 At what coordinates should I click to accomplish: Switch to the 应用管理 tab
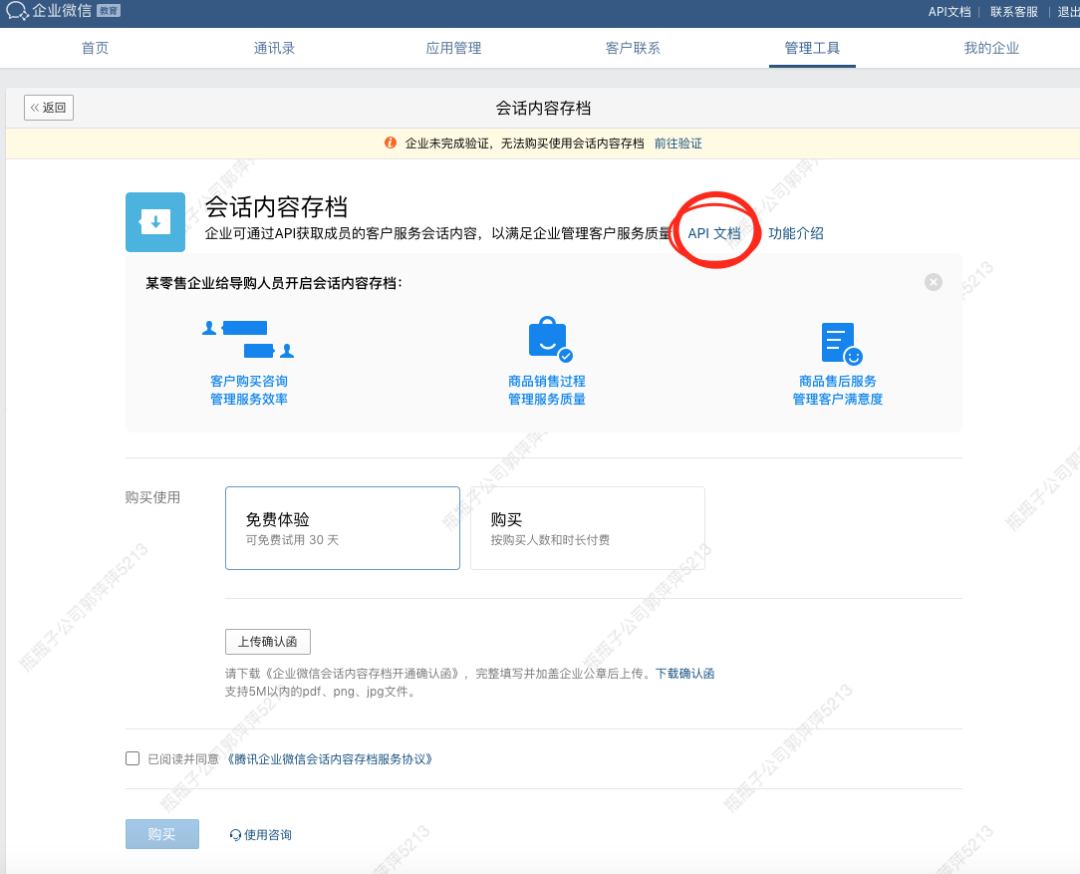coord(453,48)
